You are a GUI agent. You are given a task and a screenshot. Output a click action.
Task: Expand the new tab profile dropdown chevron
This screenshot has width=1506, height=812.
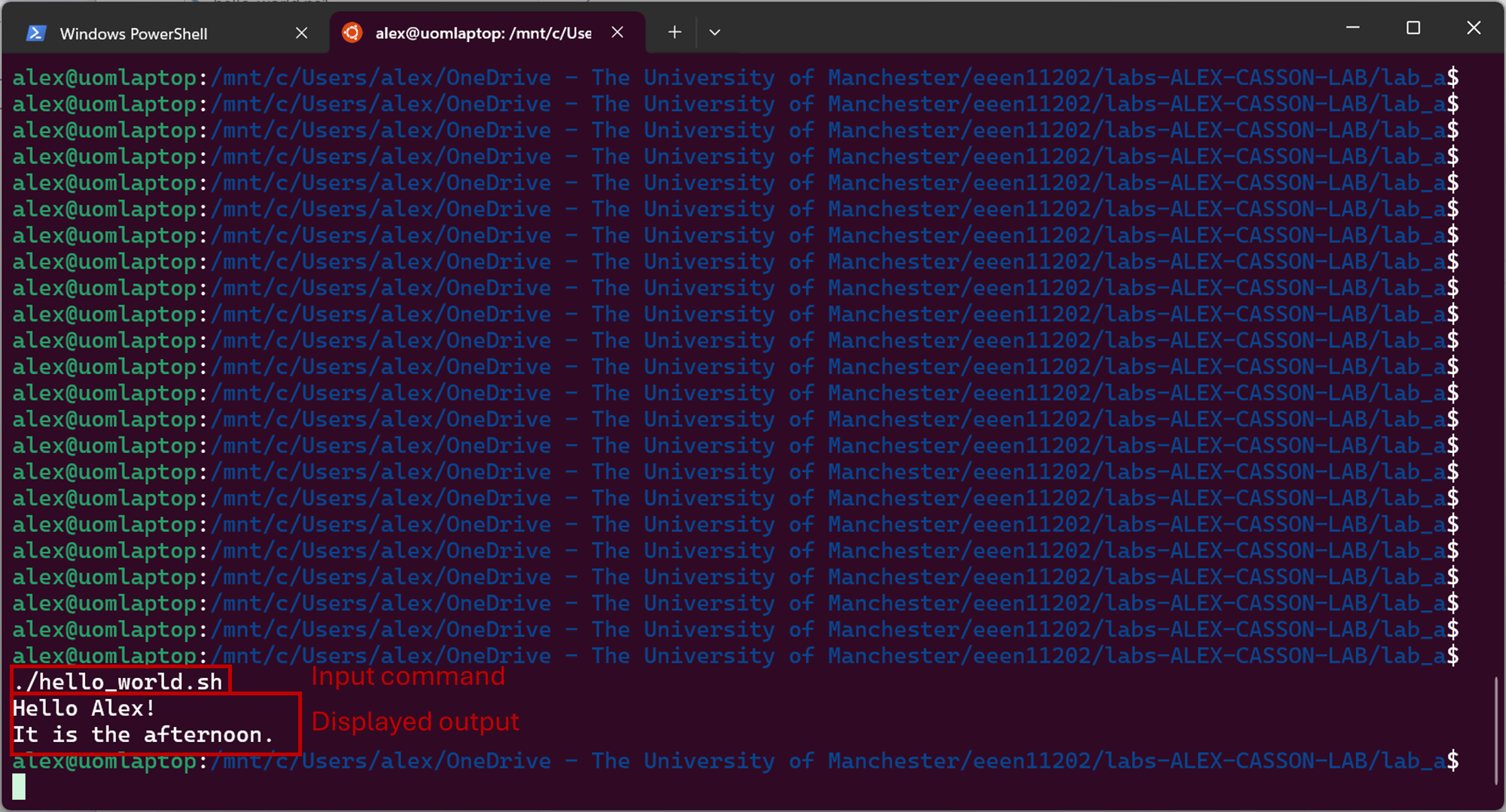pos(715,32)
